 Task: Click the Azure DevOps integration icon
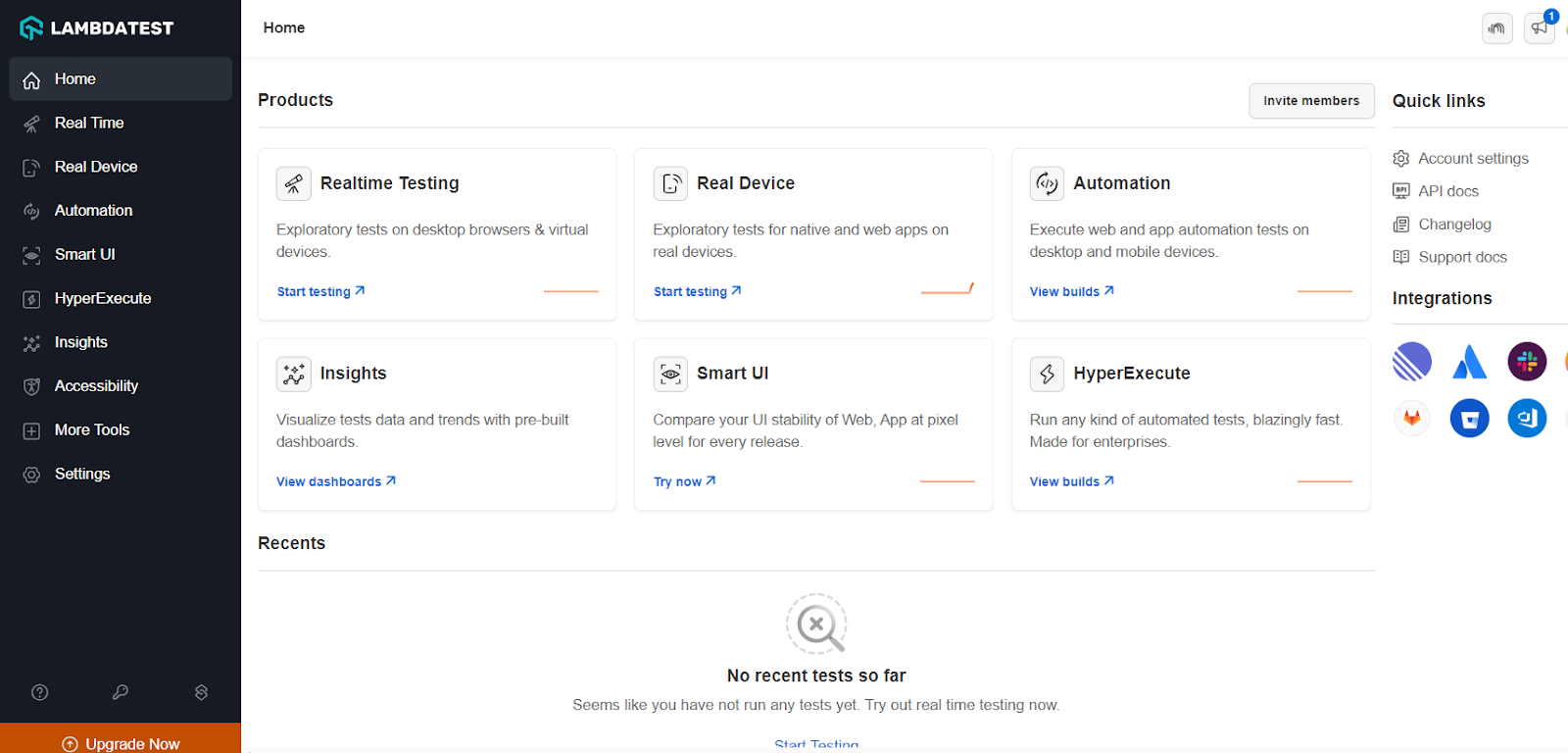point(1527,419)
